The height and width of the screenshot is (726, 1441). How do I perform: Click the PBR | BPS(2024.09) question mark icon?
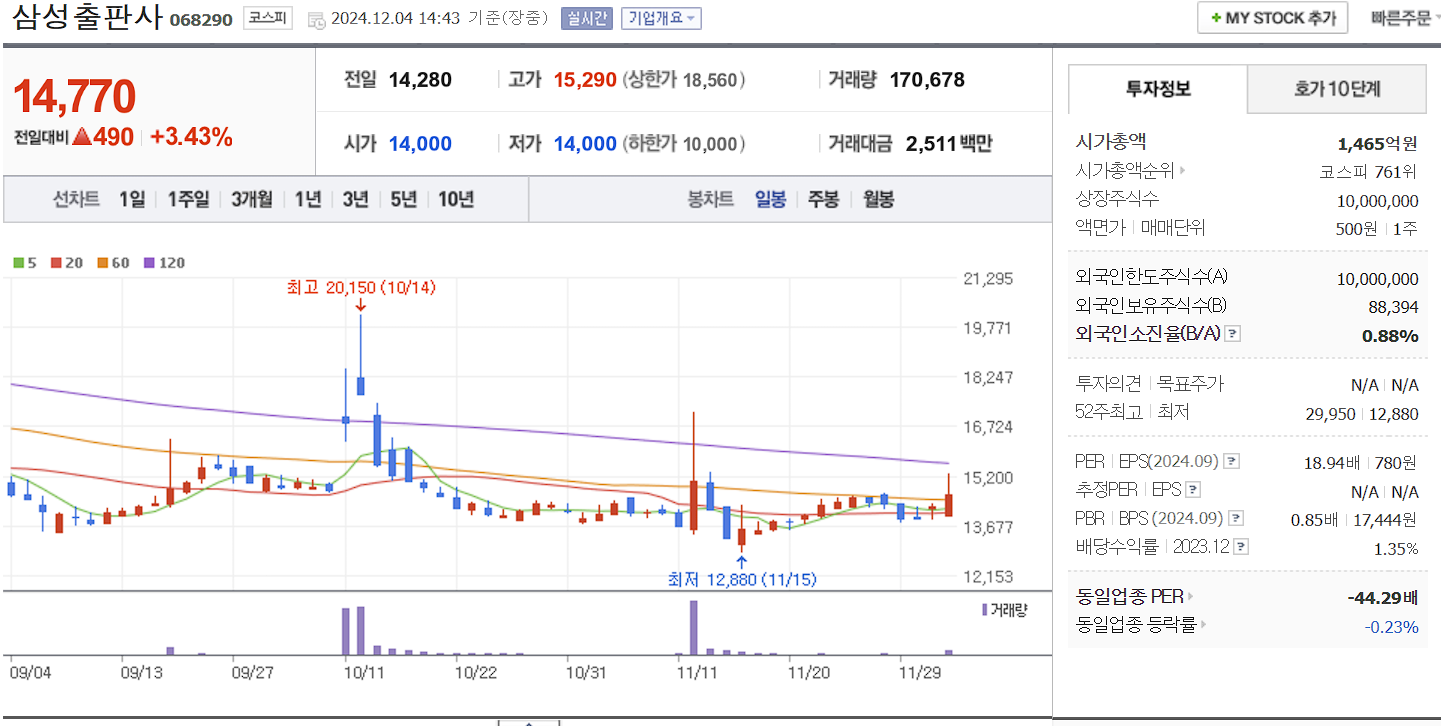[x=1235, y=518]
